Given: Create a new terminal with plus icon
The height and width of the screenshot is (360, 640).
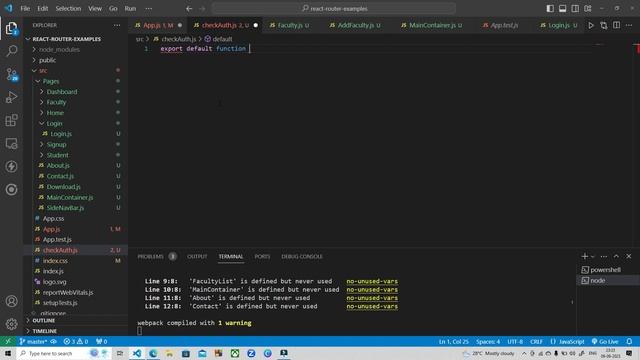Looking at the screenshot, I should coord(584,256).
